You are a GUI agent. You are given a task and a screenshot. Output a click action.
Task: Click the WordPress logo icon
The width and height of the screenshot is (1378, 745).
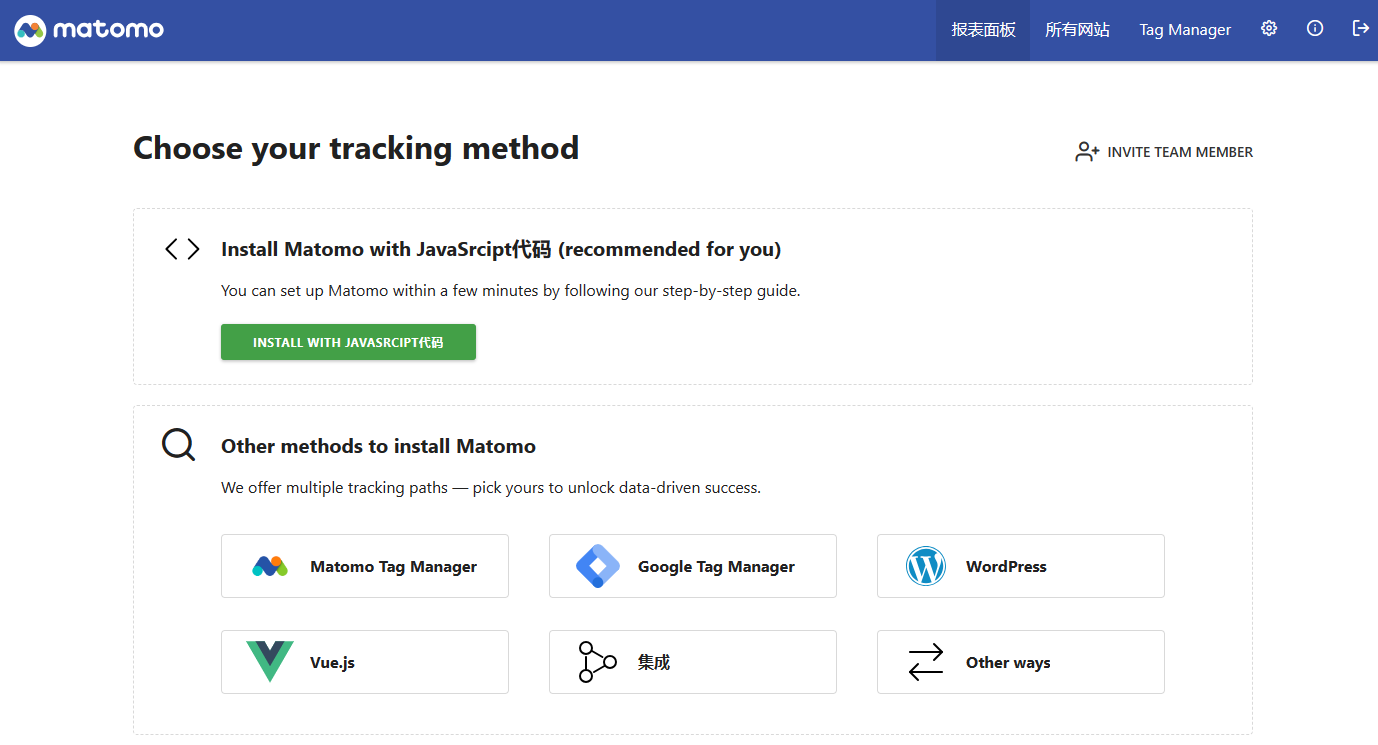926,566
